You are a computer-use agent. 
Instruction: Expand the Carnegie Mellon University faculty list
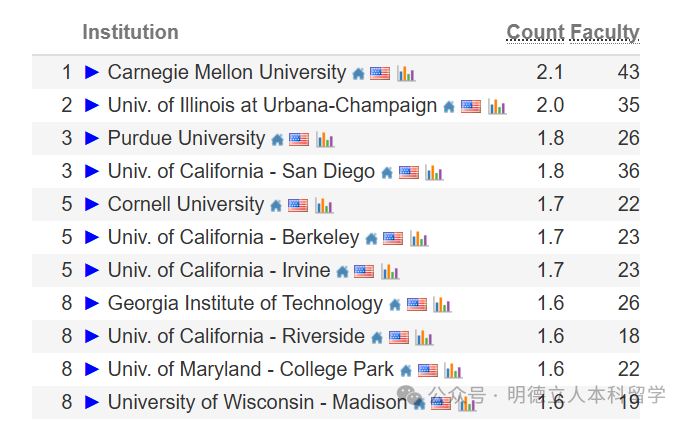(x=92, y=72)
